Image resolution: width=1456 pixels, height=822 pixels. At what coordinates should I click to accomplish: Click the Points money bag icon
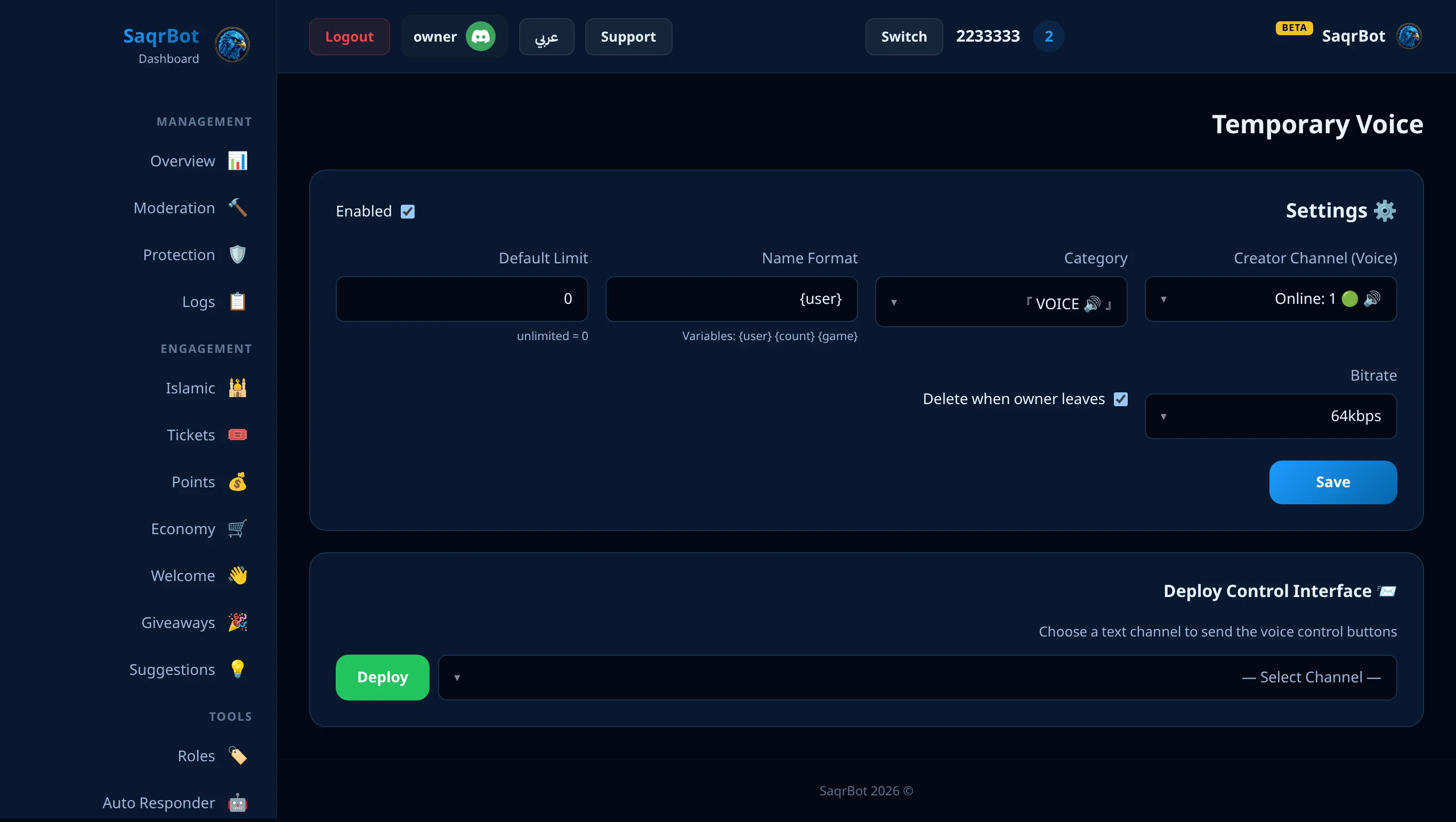(x=237, y=482)
